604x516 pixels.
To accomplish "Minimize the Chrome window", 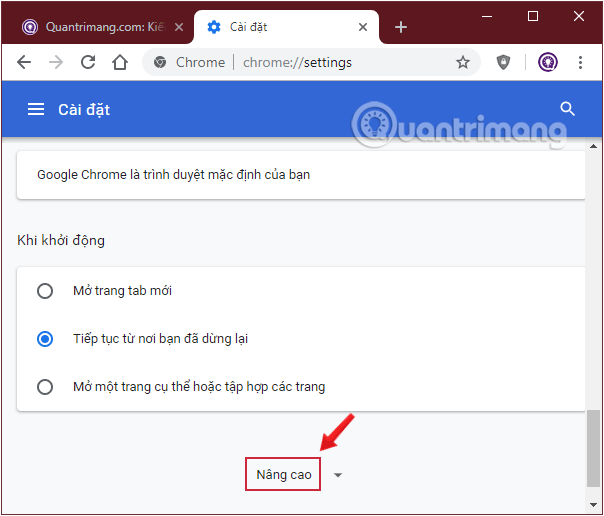I will (487, 17).
